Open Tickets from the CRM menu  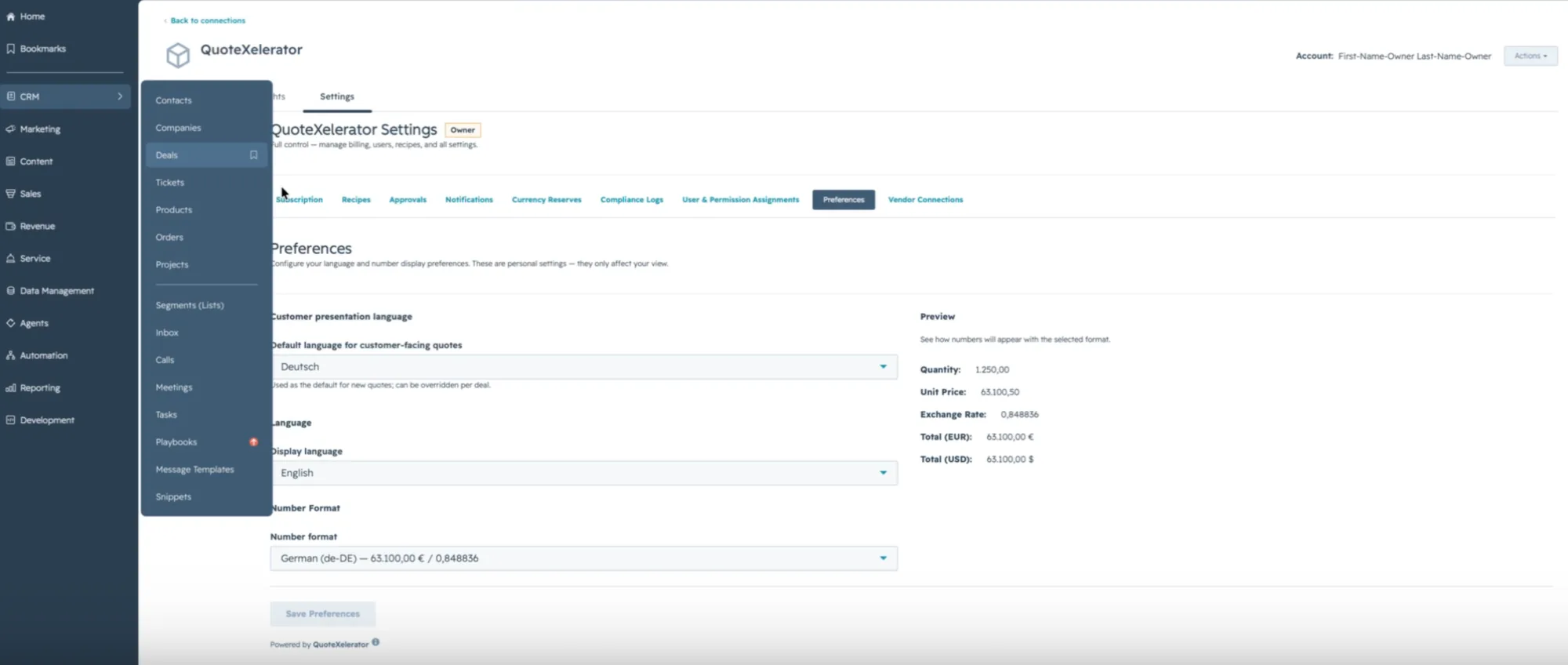tap(170, 183)
